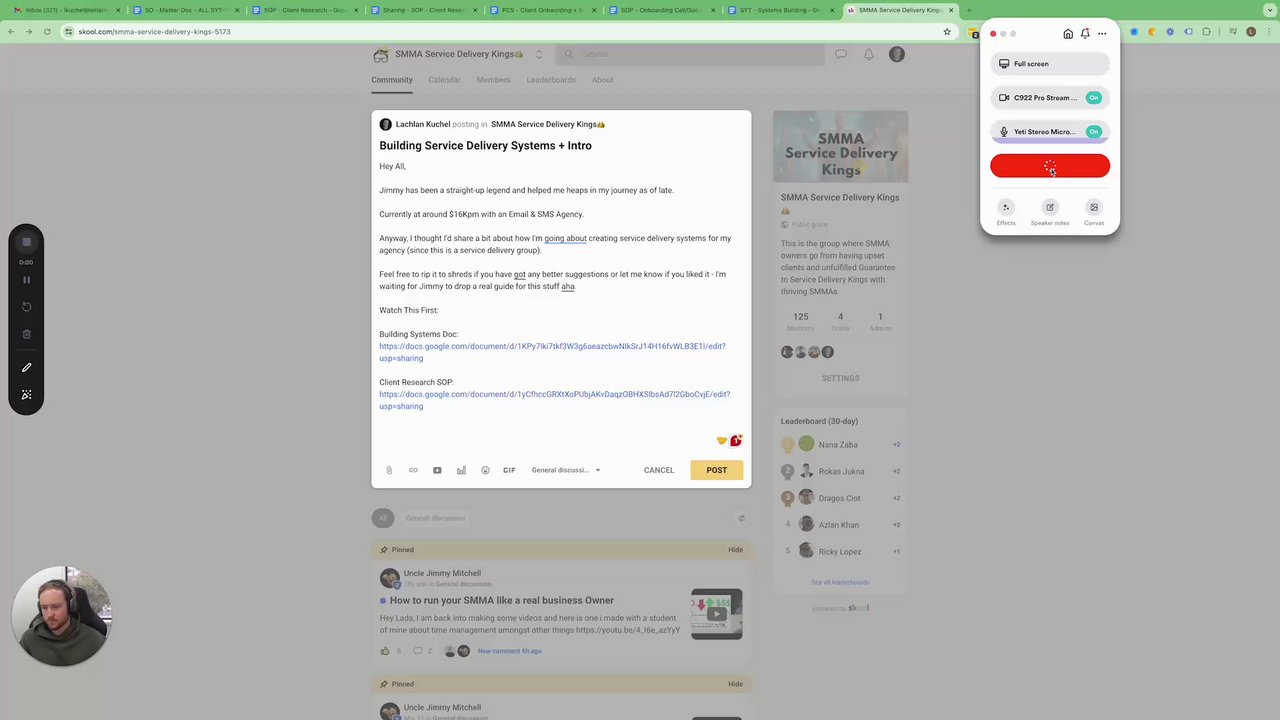Viewport: 1280px width, 720px height.
Task: Stop recording in Loom control bar
Action: click(x=26, y=242)
